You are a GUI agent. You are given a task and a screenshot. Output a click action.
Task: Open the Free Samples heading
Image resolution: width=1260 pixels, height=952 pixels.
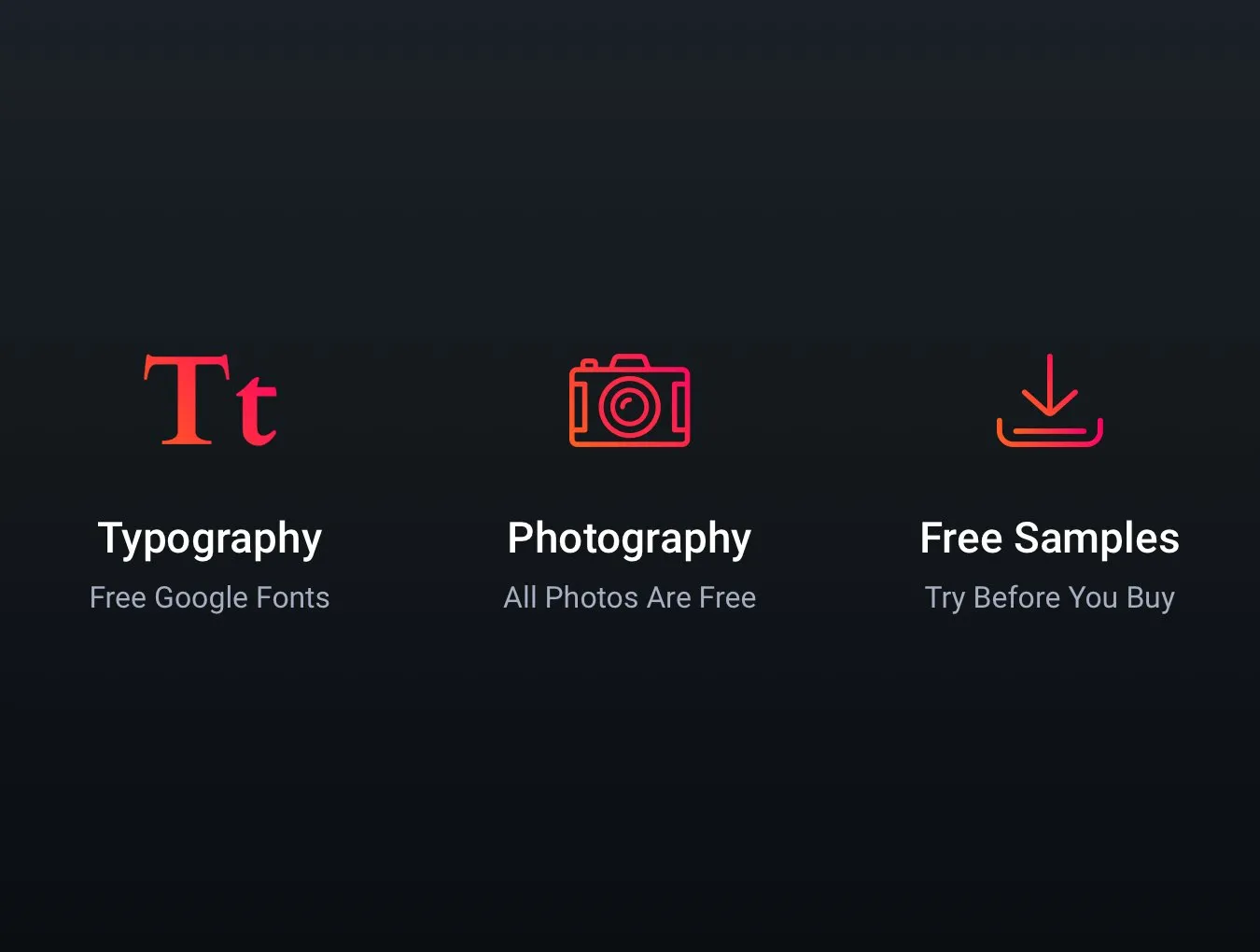1050,539
